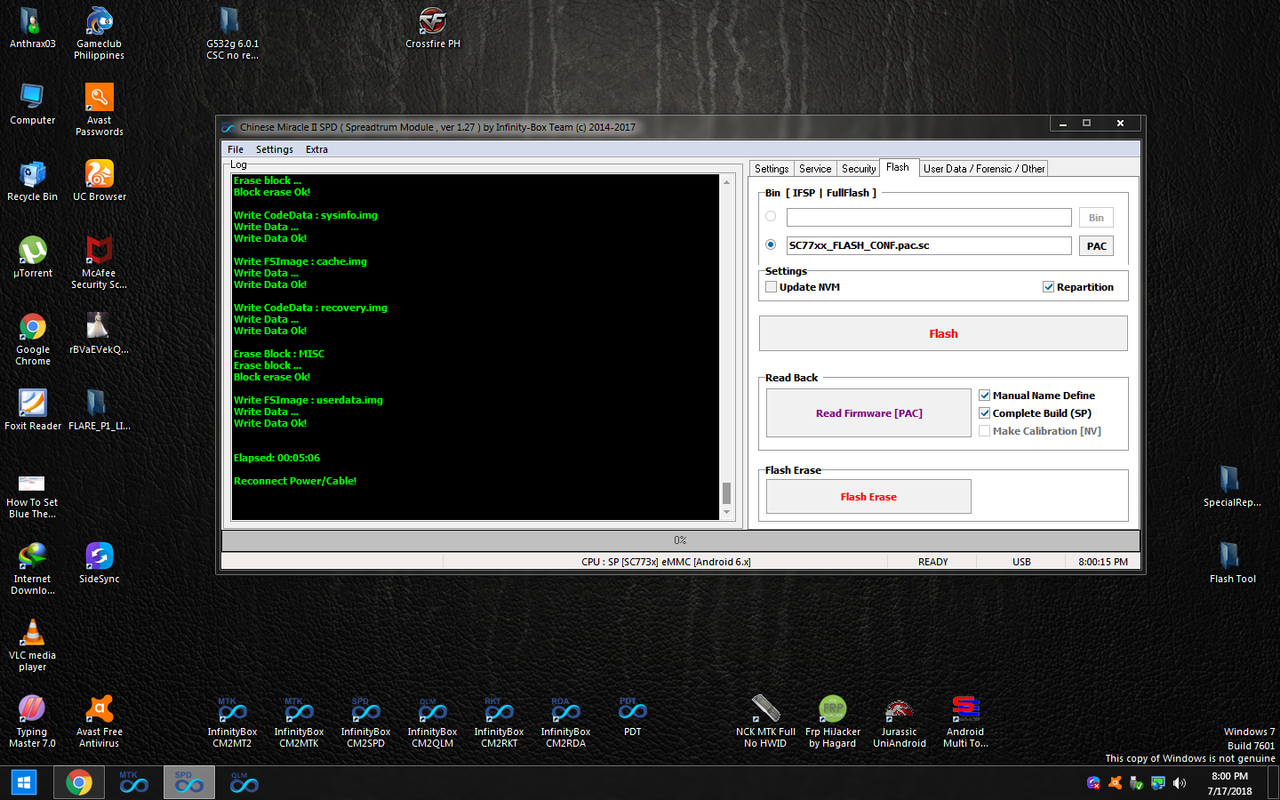Open the File menu
Image resolution: width=1280 pixels, height=800 pixels.
pos(235,149)
